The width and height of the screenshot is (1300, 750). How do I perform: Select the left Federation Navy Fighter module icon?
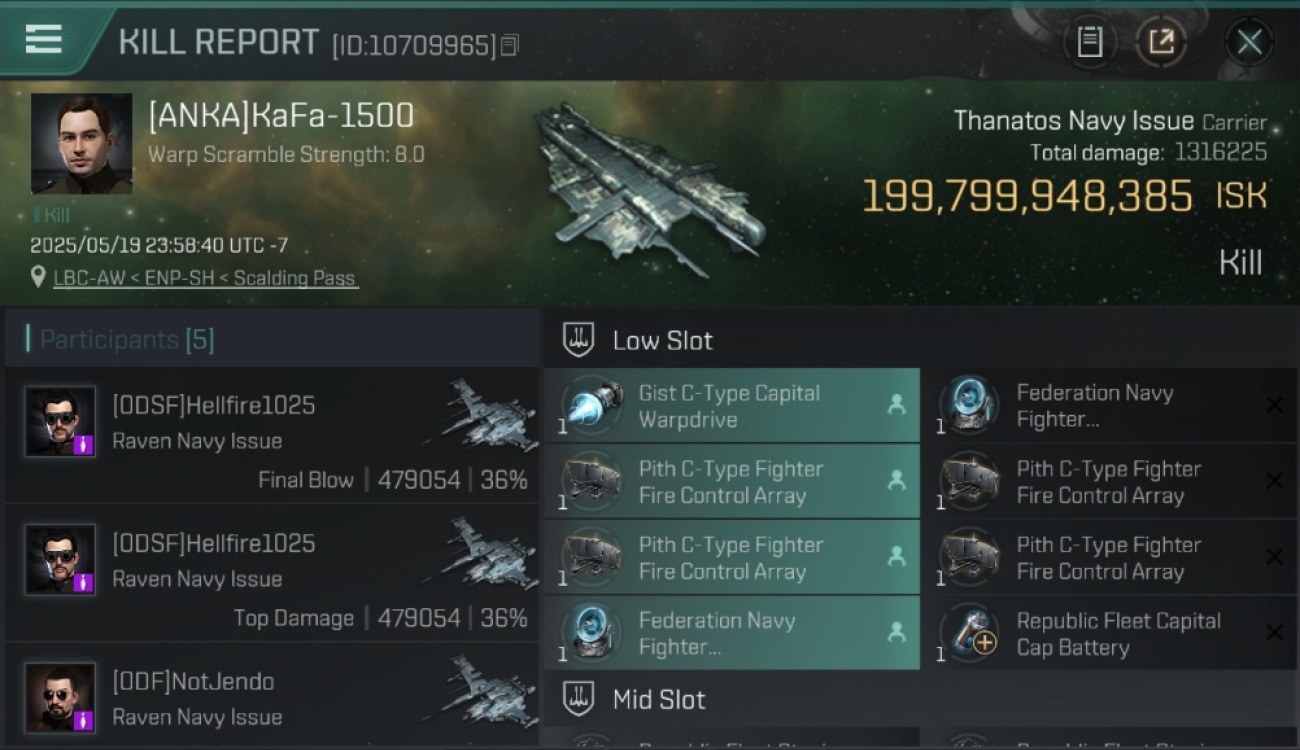[590, 634]
